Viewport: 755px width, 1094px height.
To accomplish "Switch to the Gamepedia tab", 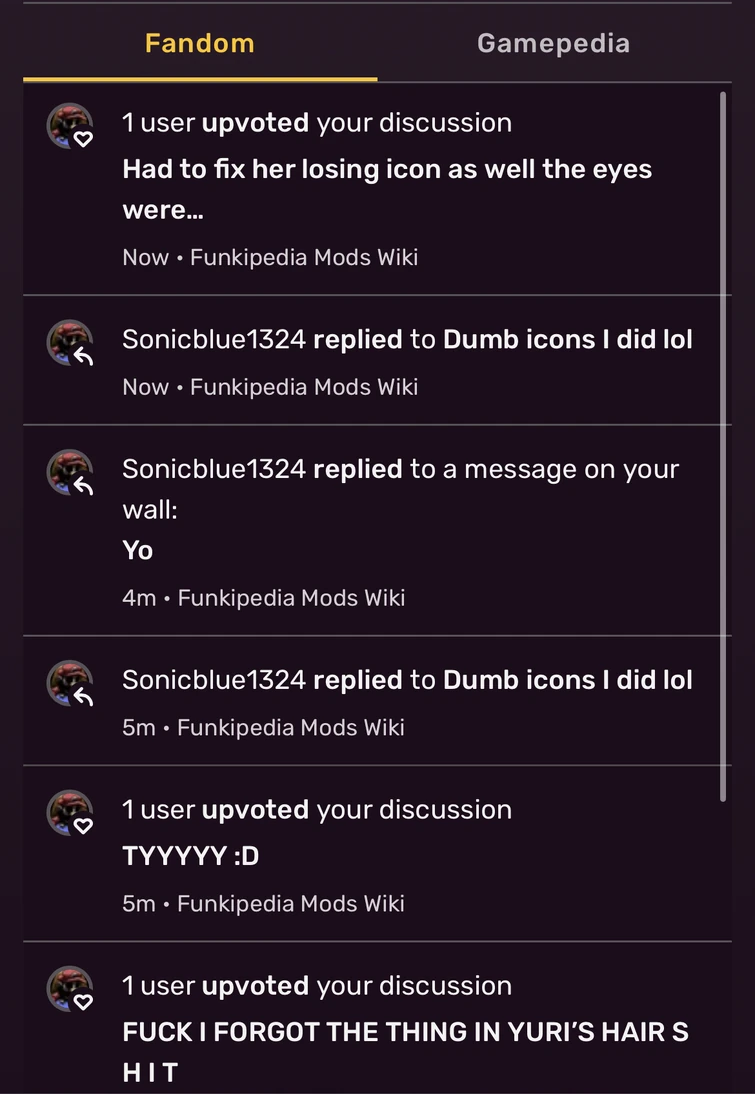I will pyautogui.click(x=553, y=44).
